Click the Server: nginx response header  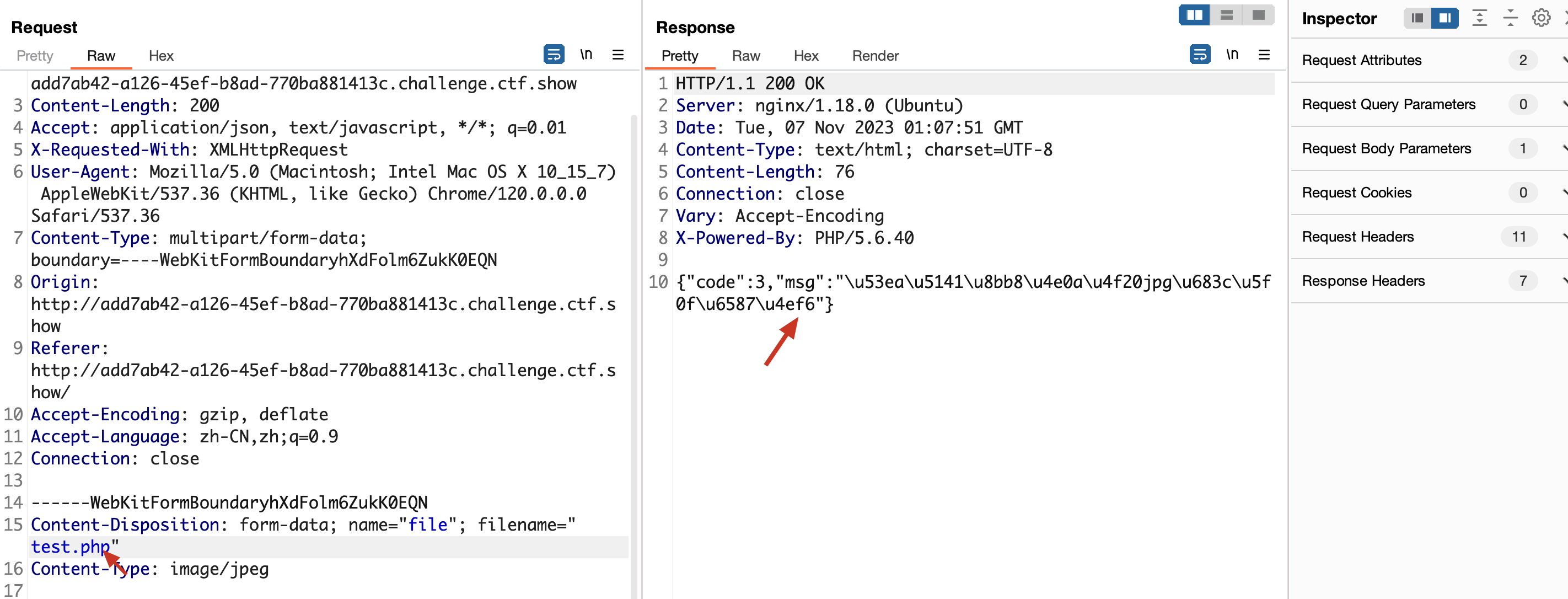click(819, 105)
